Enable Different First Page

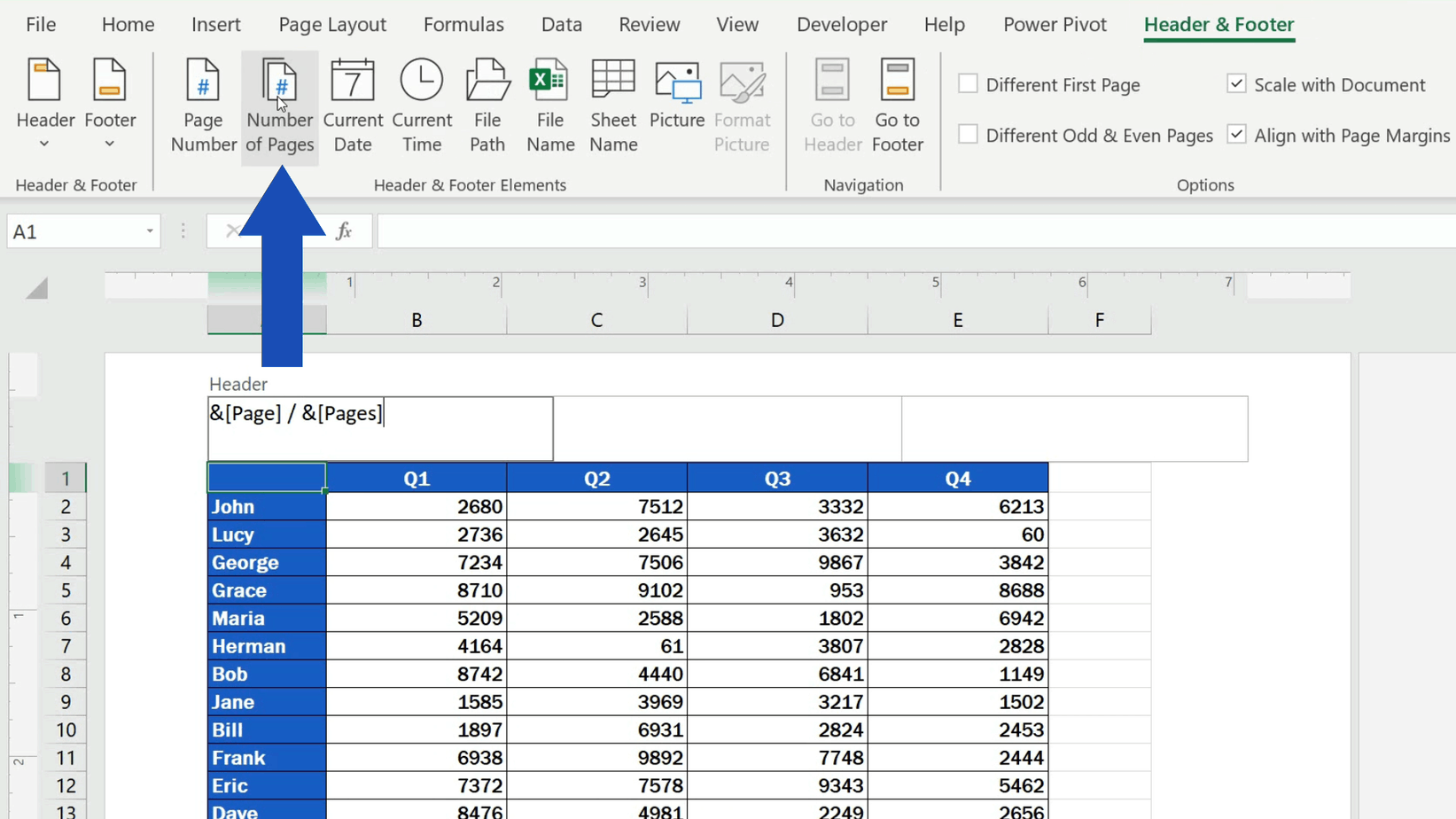pyautogui.click(x=1049, y=85)
